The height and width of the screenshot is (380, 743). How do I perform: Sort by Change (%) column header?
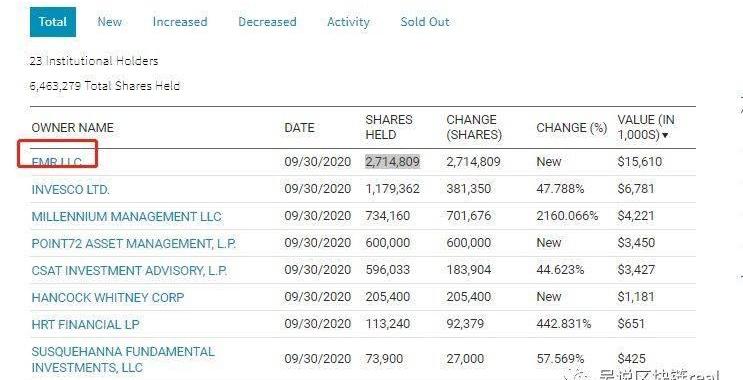coord(571,128)
